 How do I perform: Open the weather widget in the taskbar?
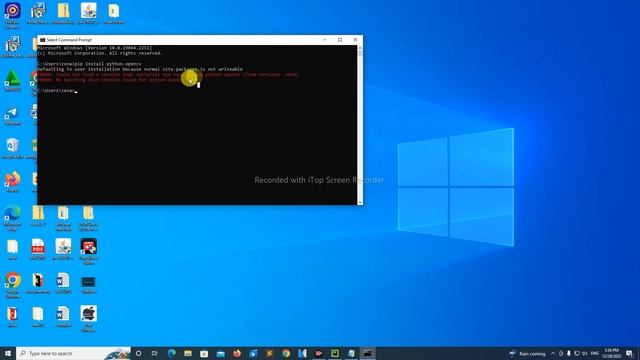(x=527, y=353)
